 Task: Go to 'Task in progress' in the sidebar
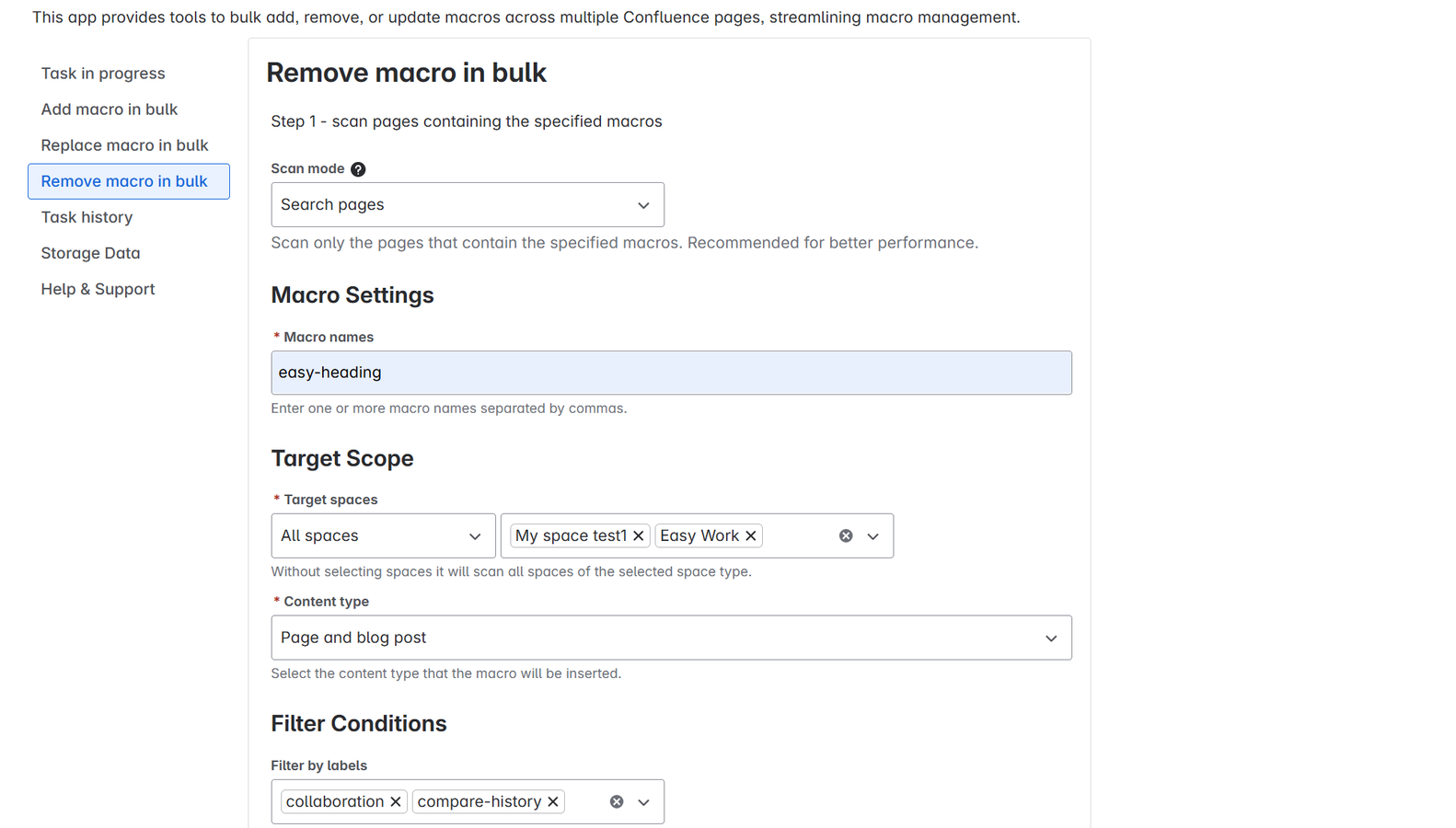coord(103,74)
